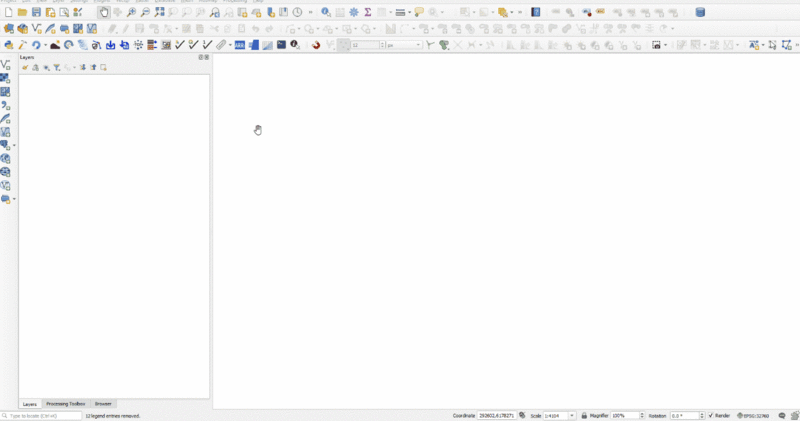Open the Identify Features tool
Viewport: 800px width, 421px height.
(326, 13)
